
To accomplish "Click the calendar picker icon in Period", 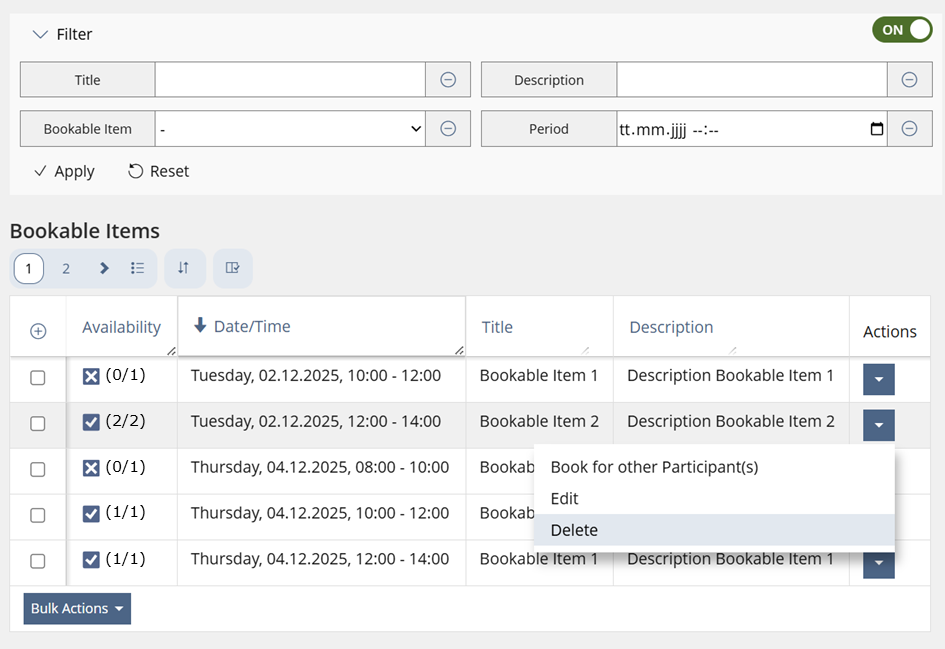I will coord(877,129).
